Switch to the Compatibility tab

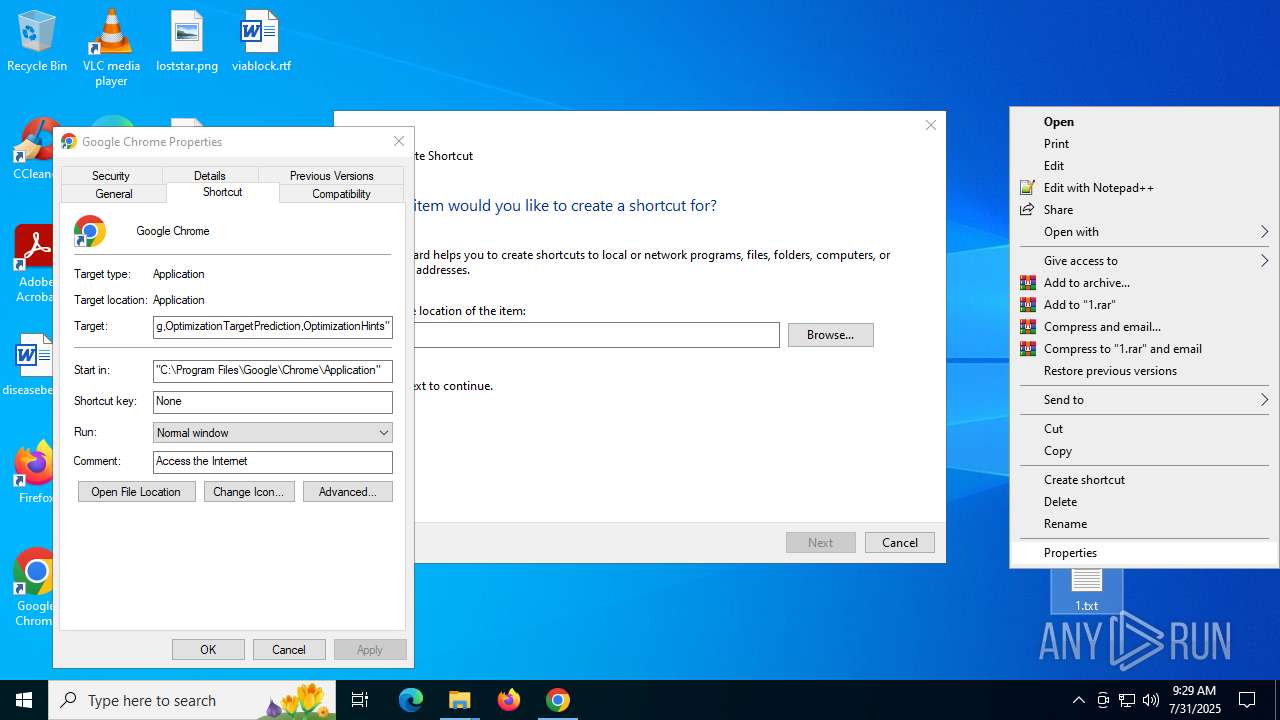(x=341, y=193)
